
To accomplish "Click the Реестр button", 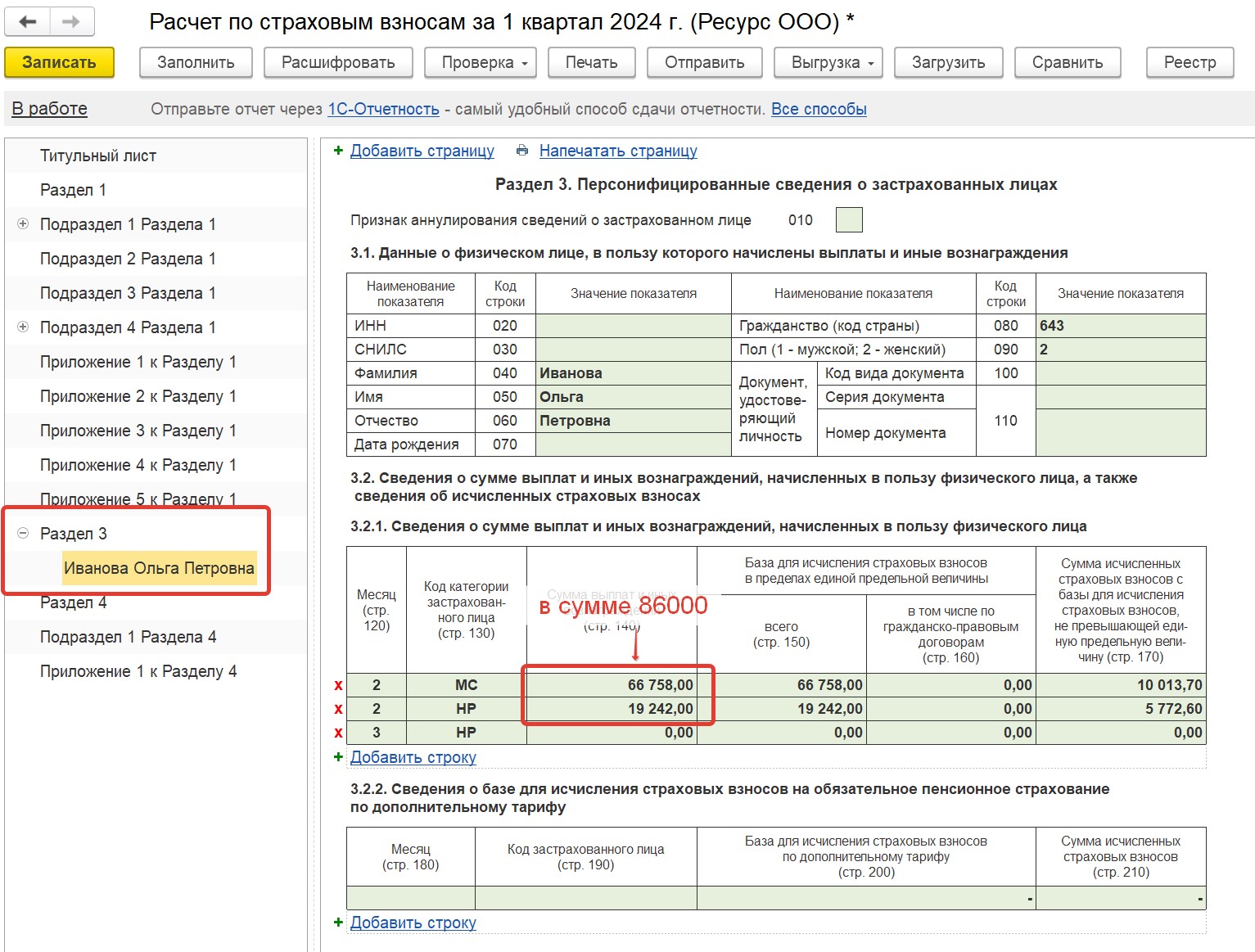I will [x=1190, y=62].
